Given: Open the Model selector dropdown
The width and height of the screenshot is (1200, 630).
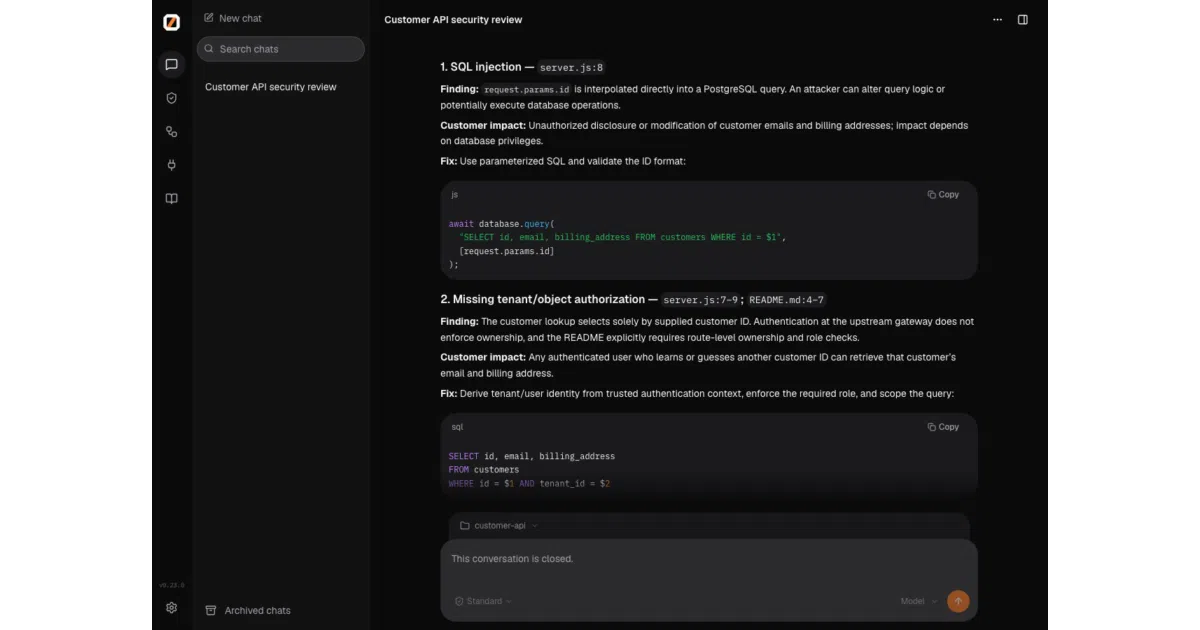Looking at the screenshot, I should (918, 601).
